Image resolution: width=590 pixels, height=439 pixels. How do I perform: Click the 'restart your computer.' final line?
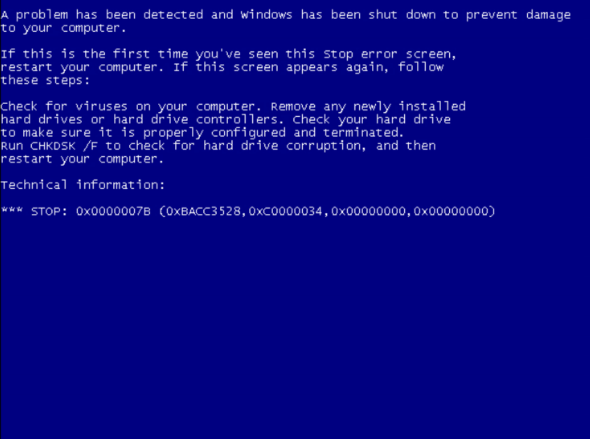point(82,159)
